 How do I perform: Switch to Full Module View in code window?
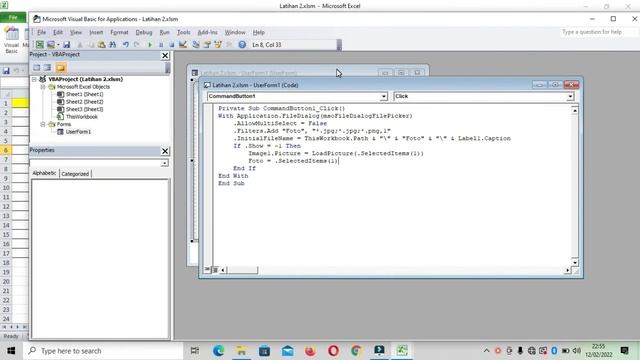(x=215, y=270)
